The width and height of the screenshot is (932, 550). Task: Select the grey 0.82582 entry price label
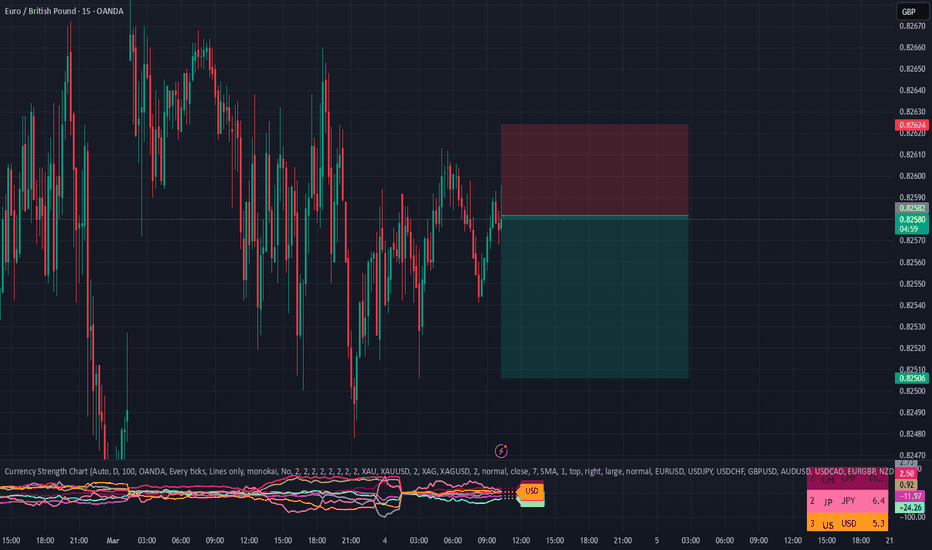912,208
